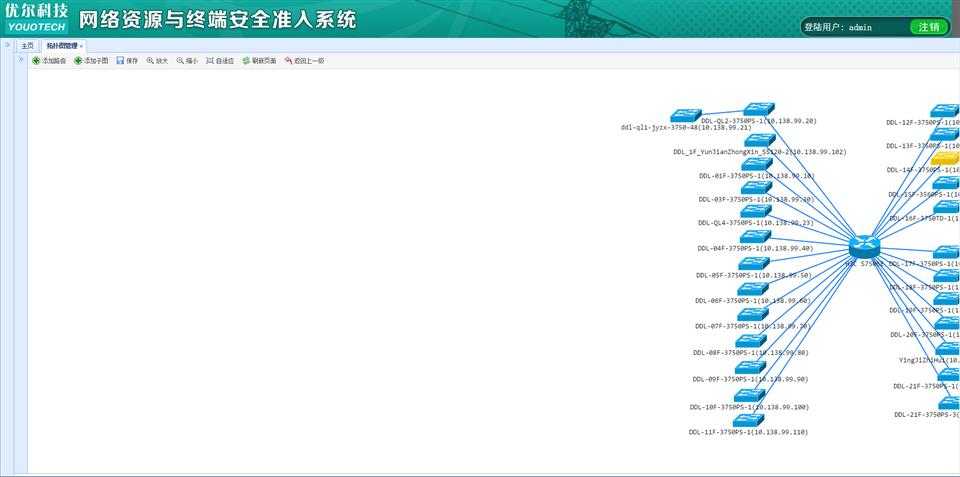The width and height of the screenshot is (960, 477).
Task: Select the DDL-QL4-3750PS-1 switch icon
Action: [756, 211]
